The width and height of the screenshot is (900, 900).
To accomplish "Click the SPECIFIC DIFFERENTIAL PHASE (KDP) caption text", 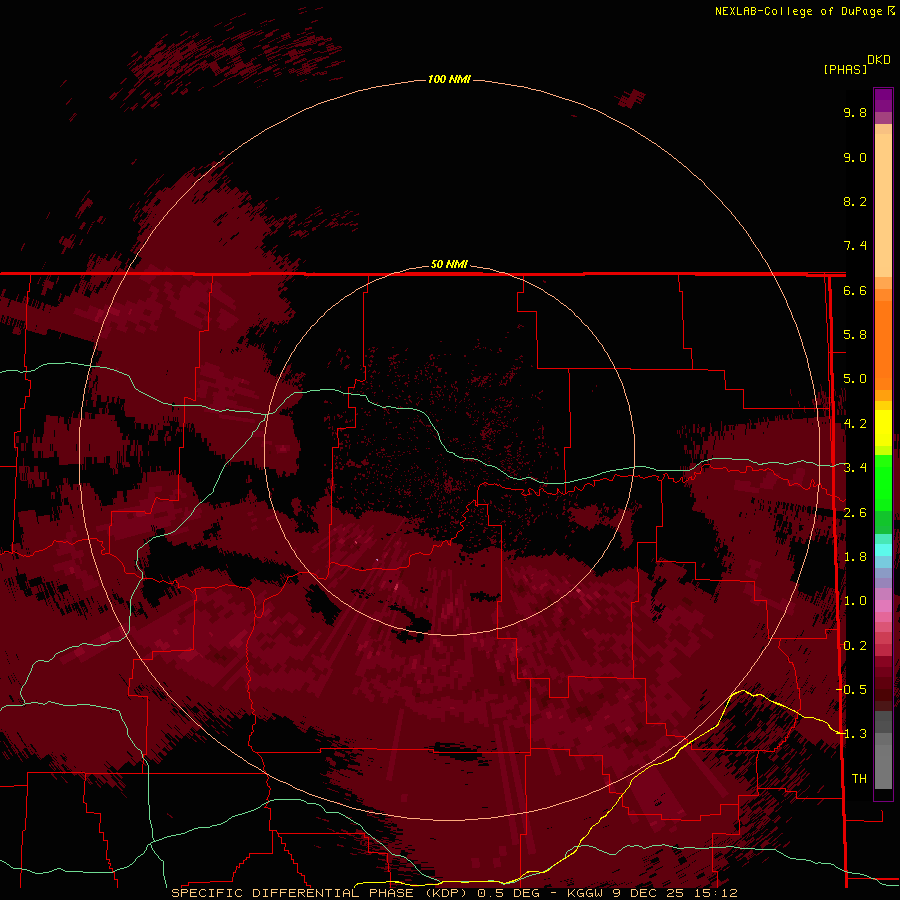I will click(x=319, y=893).
